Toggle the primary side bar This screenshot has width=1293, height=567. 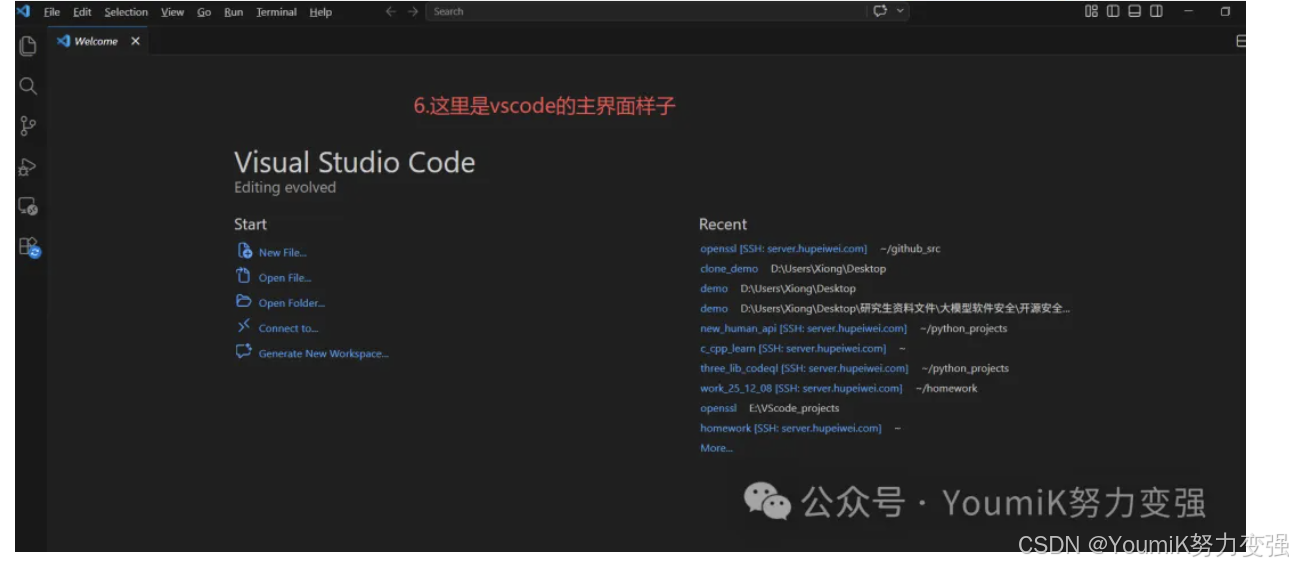click(1113, 11)
